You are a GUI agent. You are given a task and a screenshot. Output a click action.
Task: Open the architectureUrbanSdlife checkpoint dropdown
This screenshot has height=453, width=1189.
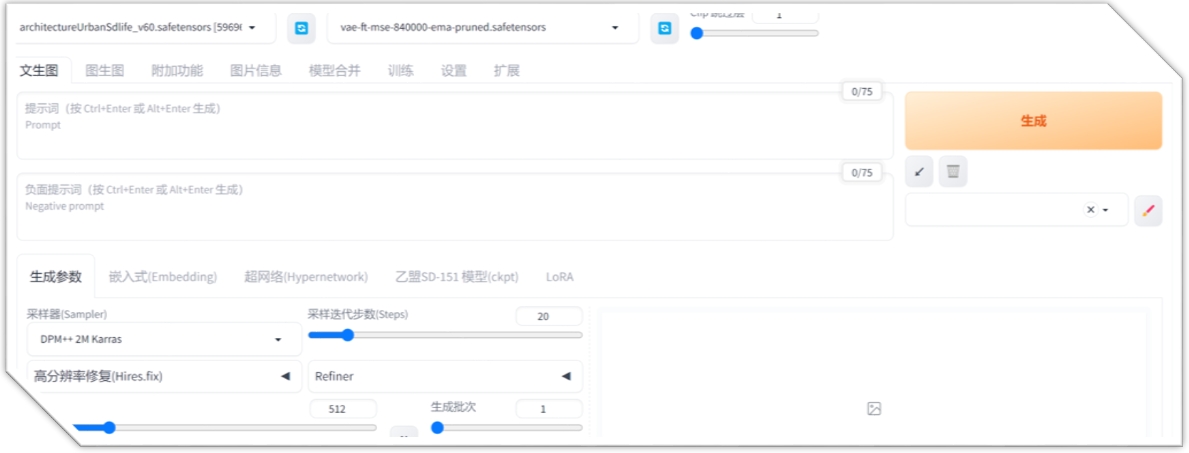click(x=140, y=28)
